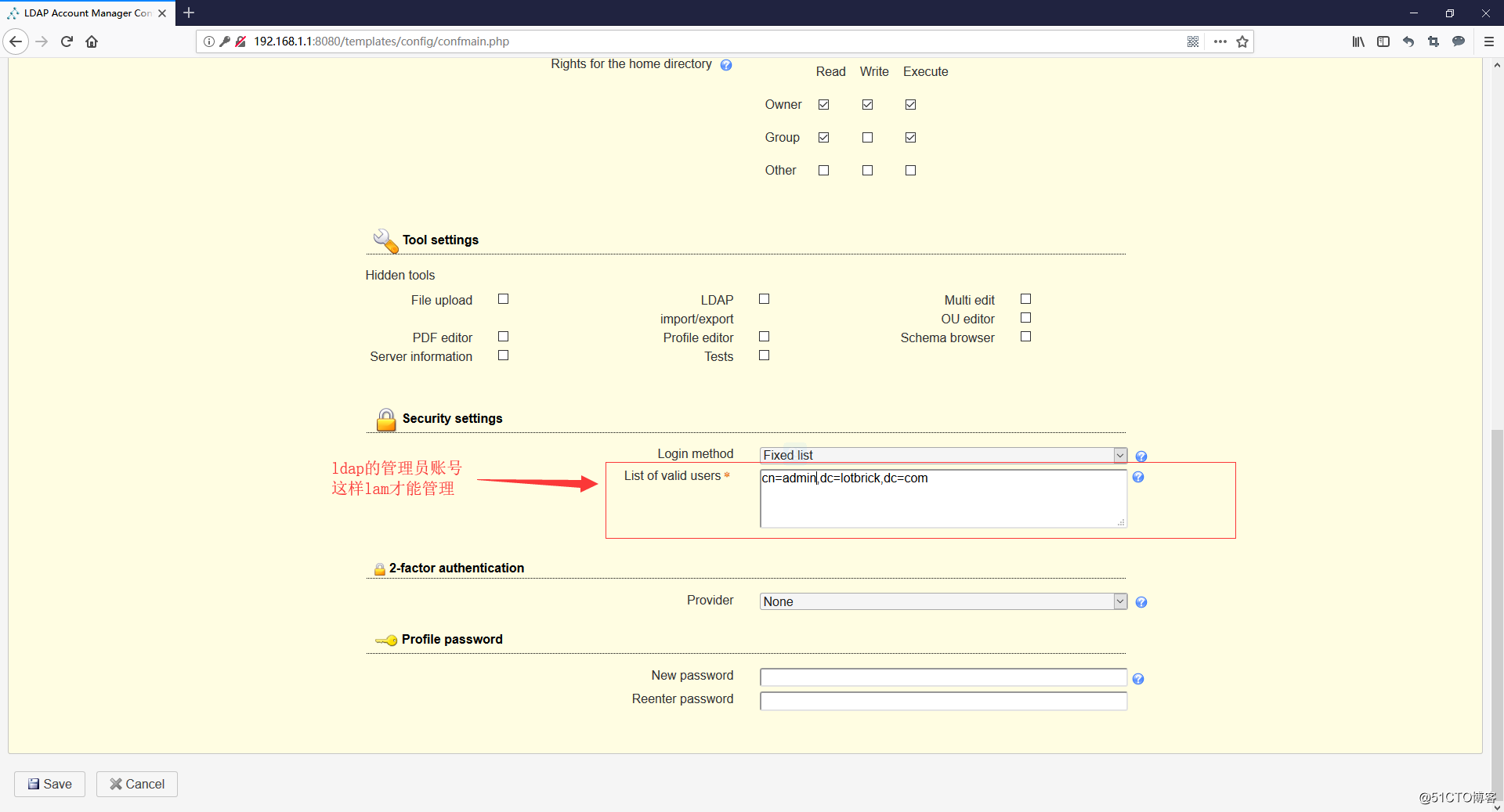
Task: Open the Library icon in toolbar
Action: [x=1358, y=42]
